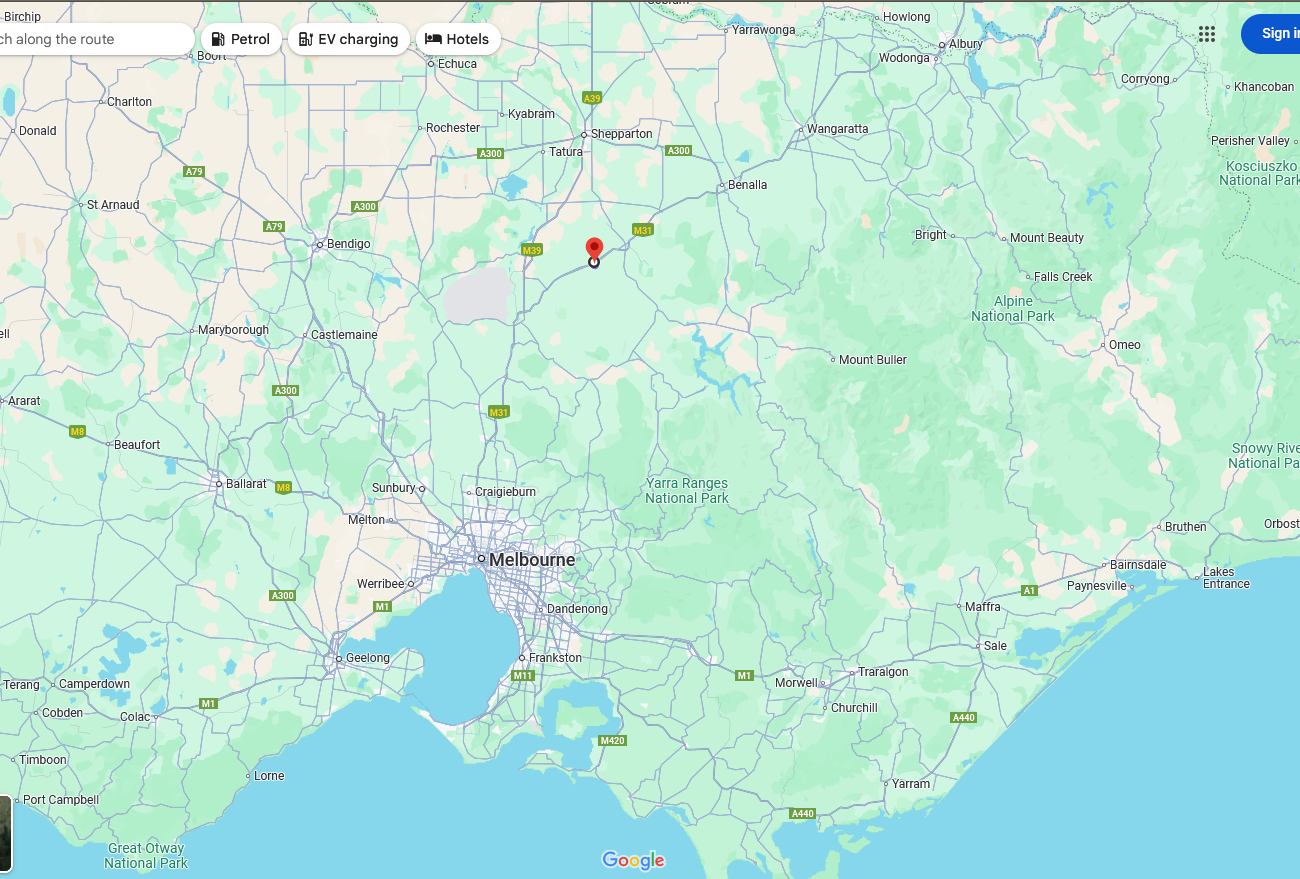Click the Frankston town label

pos(555,658)
